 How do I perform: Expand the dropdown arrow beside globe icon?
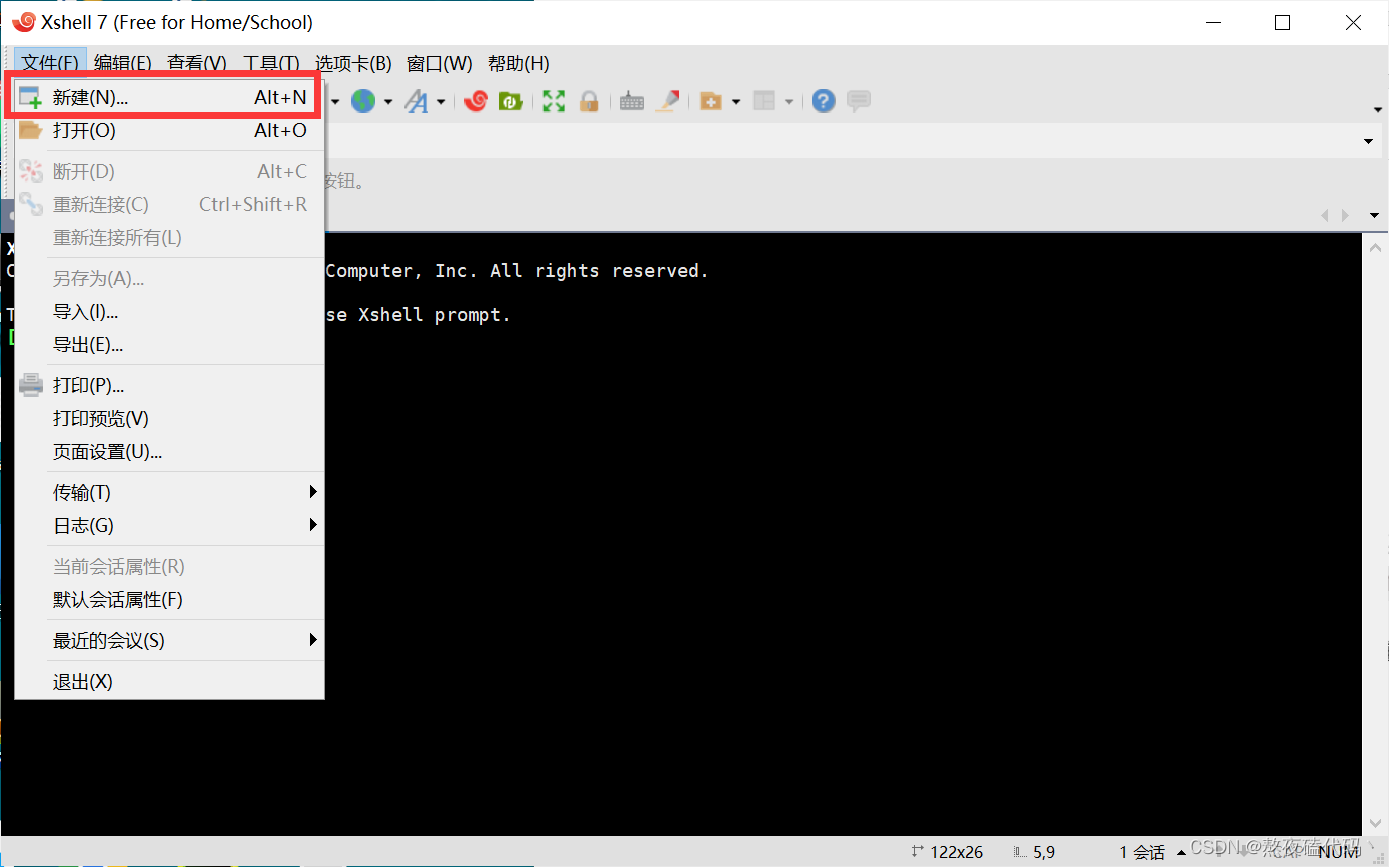click(387, 102)
